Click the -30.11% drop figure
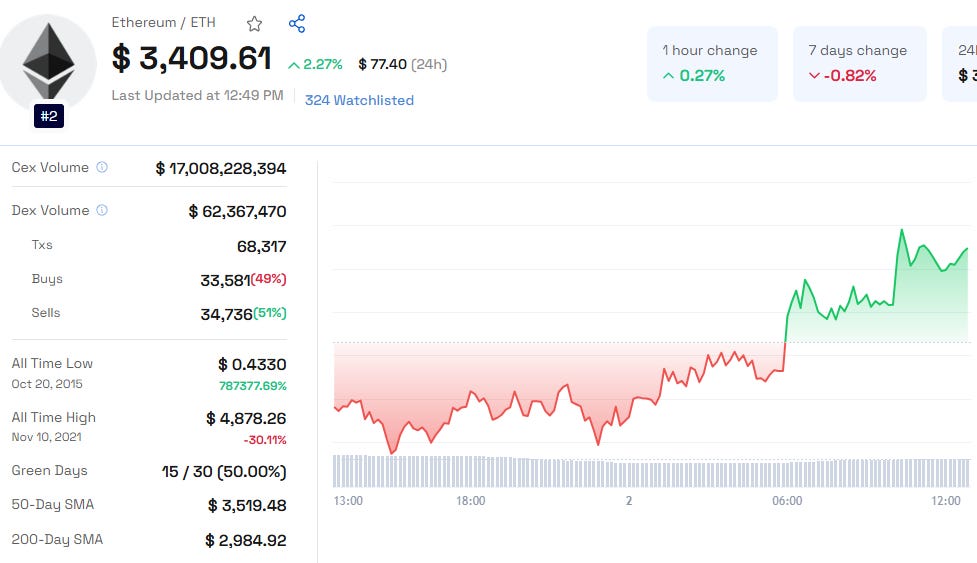The image size is (977, 563). (x=265, y=440)
